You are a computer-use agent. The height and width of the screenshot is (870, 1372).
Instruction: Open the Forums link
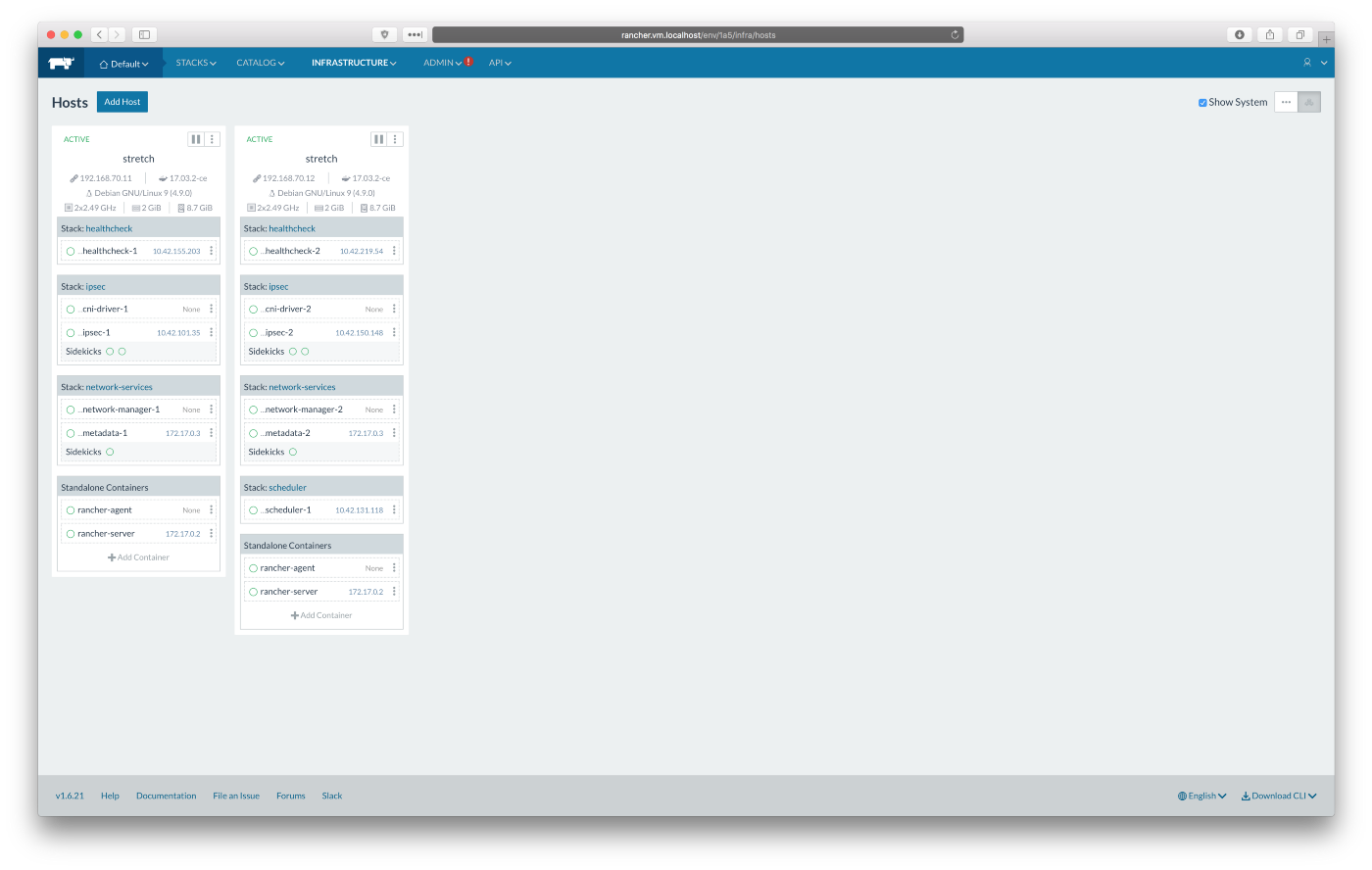click(x=291, y=796)
